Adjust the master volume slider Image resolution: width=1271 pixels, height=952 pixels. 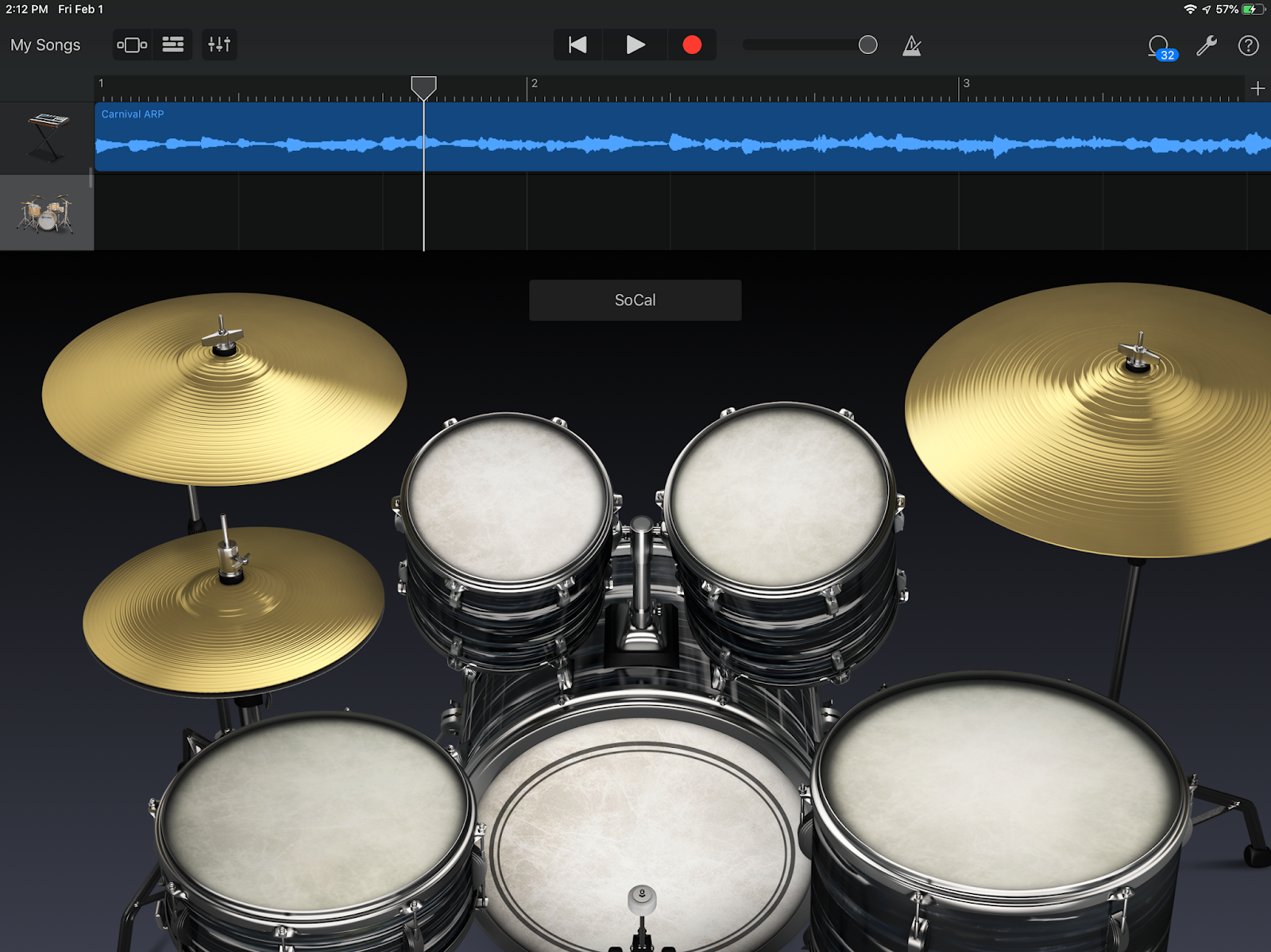(x=867, y=45)
